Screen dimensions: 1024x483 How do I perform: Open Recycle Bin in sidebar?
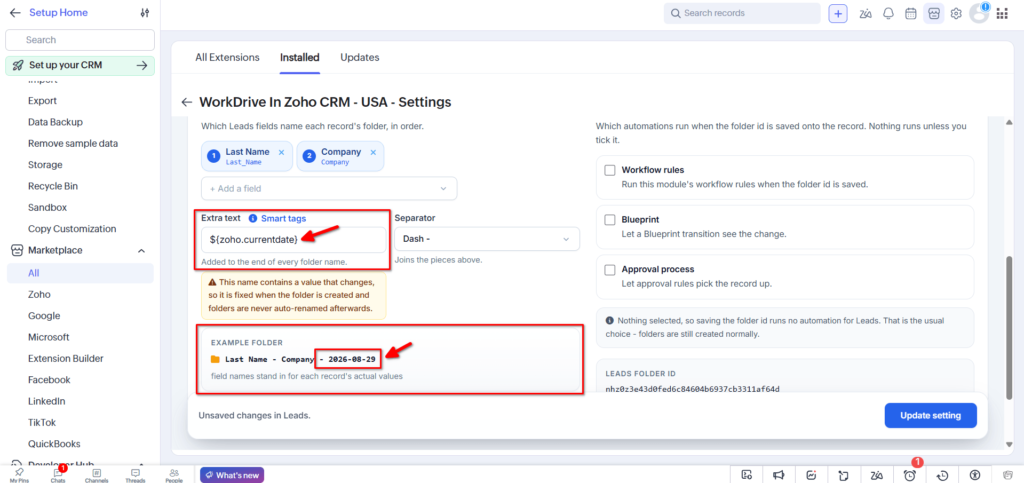tap(53, 186)
